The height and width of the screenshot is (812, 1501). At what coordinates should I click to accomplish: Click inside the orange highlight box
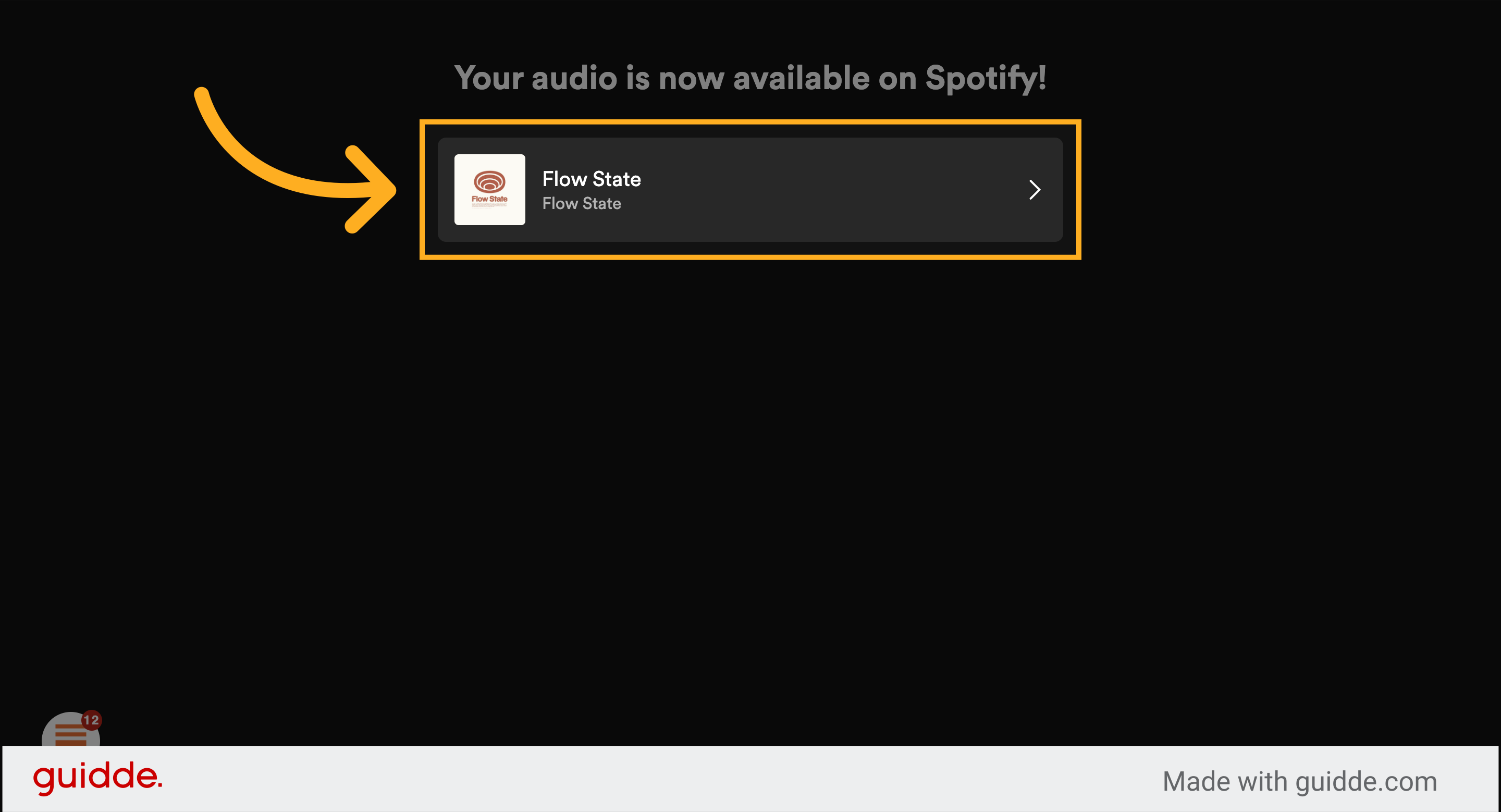pyautogui.click(x=750, y=190)
